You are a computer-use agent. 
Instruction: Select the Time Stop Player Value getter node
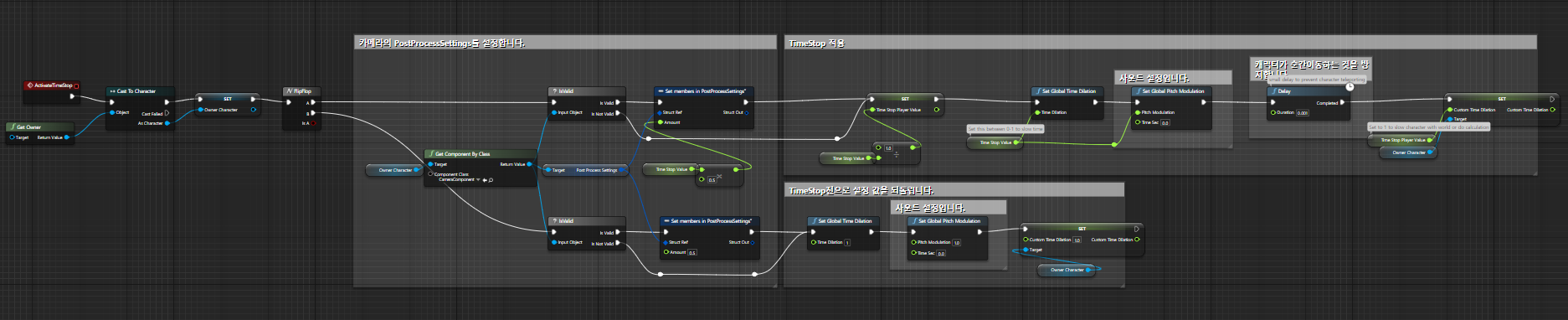point(1401,140)
